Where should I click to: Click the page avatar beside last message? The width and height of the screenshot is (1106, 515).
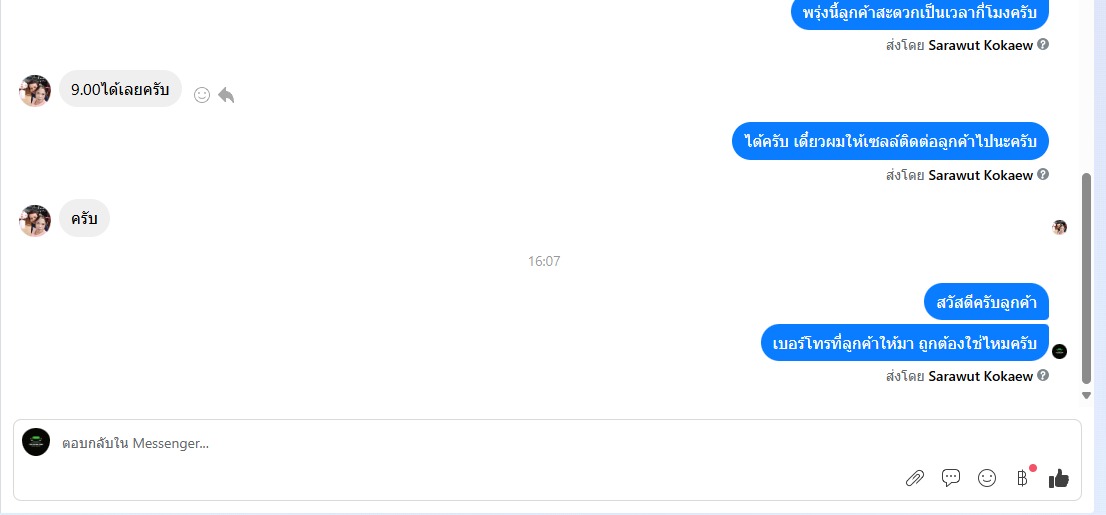tap(1059, 351)
